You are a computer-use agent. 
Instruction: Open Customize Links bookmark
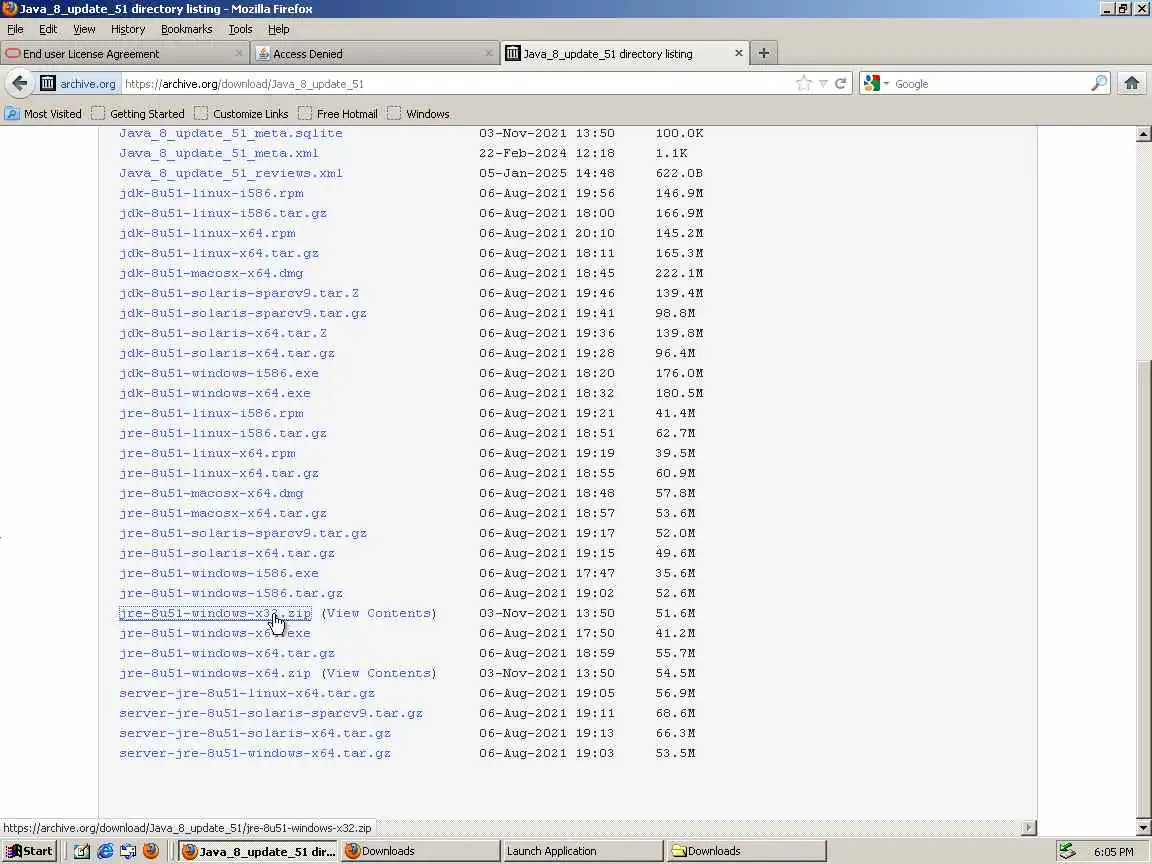[x=242, y=114]
